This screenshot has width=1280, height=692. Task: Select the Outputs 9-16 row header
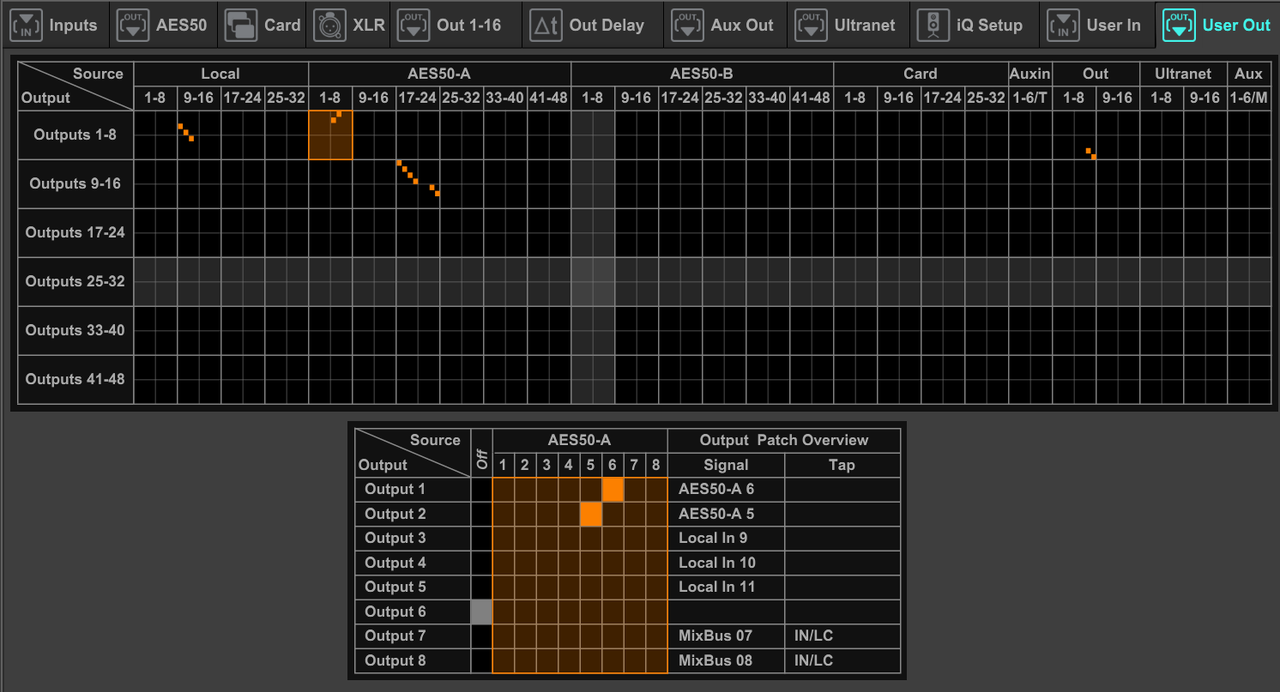point(76,184)
